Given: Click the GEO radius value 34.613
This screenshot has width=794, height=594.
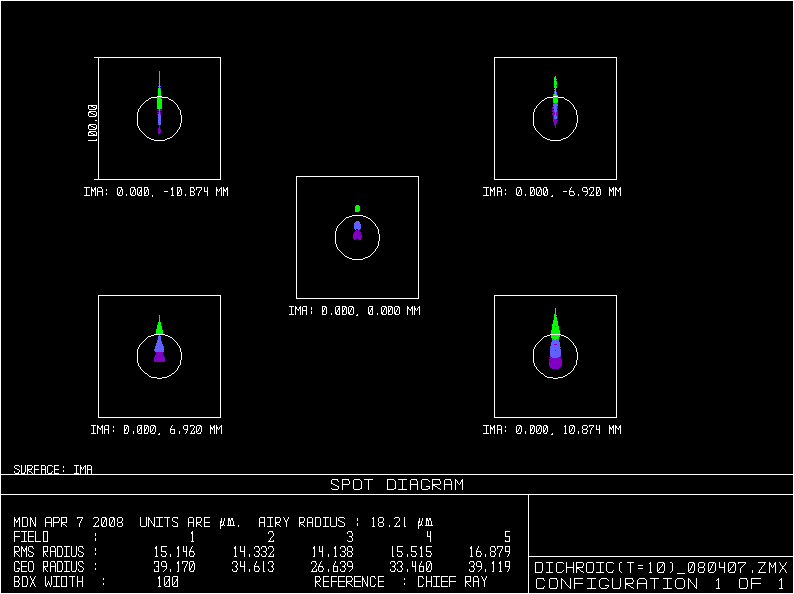Looking at the screenshot, I should [253, 567].
